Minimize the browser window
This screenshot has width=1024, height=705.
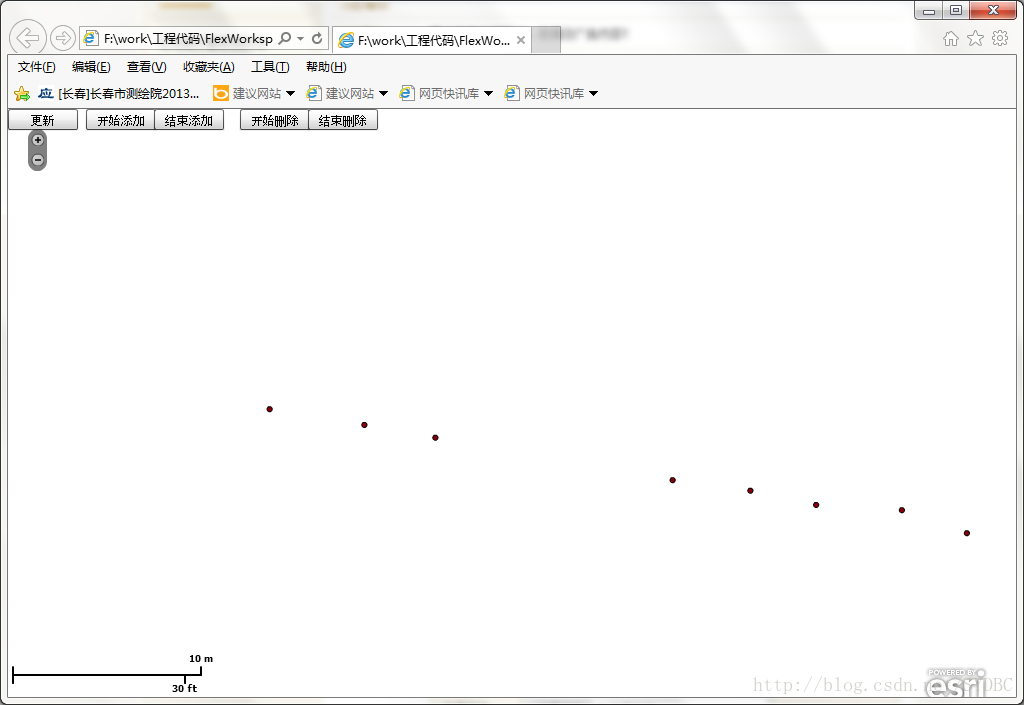pyautogui.click(x=929, y=10)
